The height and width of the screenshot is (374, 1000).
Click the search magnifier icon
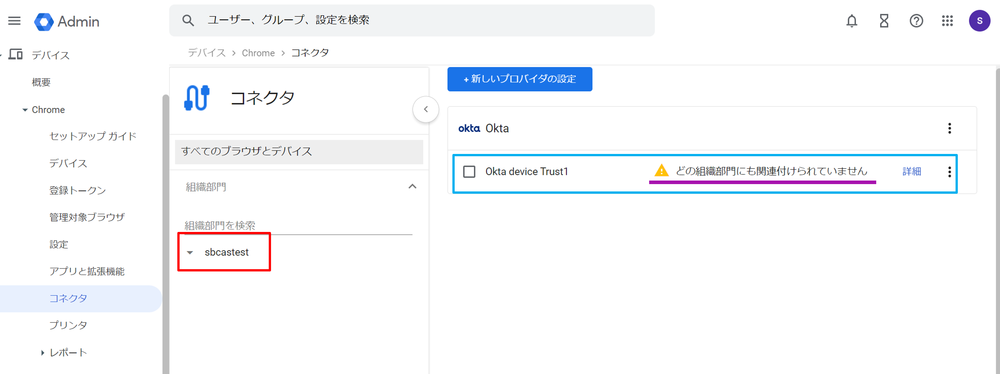[188, 20]
